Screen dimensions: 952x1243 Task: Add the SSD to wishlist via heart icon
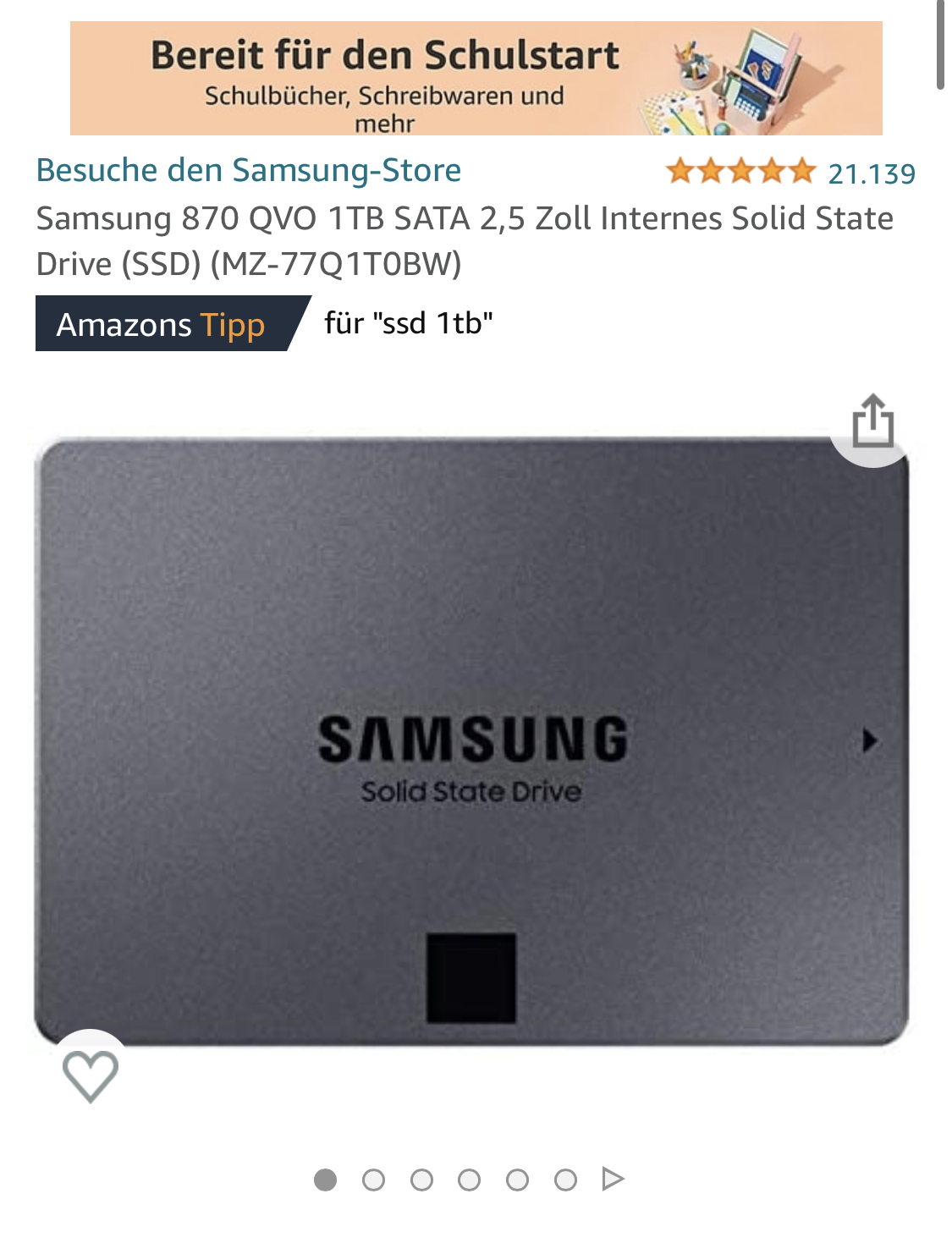point(91,1075)
